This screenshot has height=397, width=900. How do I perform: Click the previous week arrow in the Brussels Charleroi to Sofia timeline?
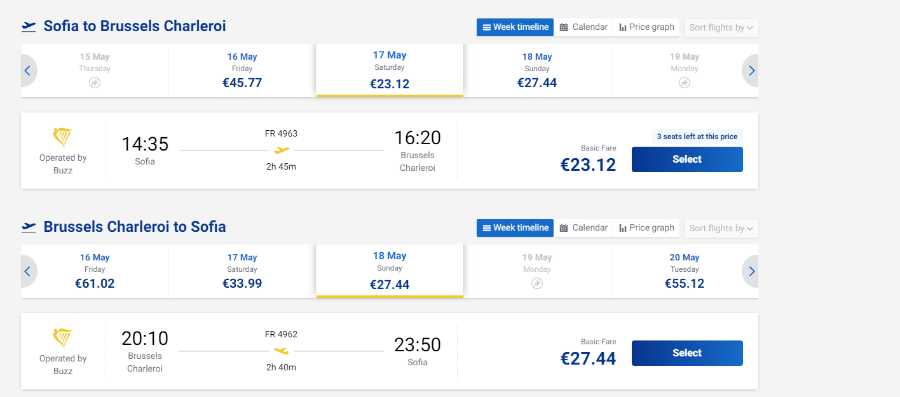28,271
